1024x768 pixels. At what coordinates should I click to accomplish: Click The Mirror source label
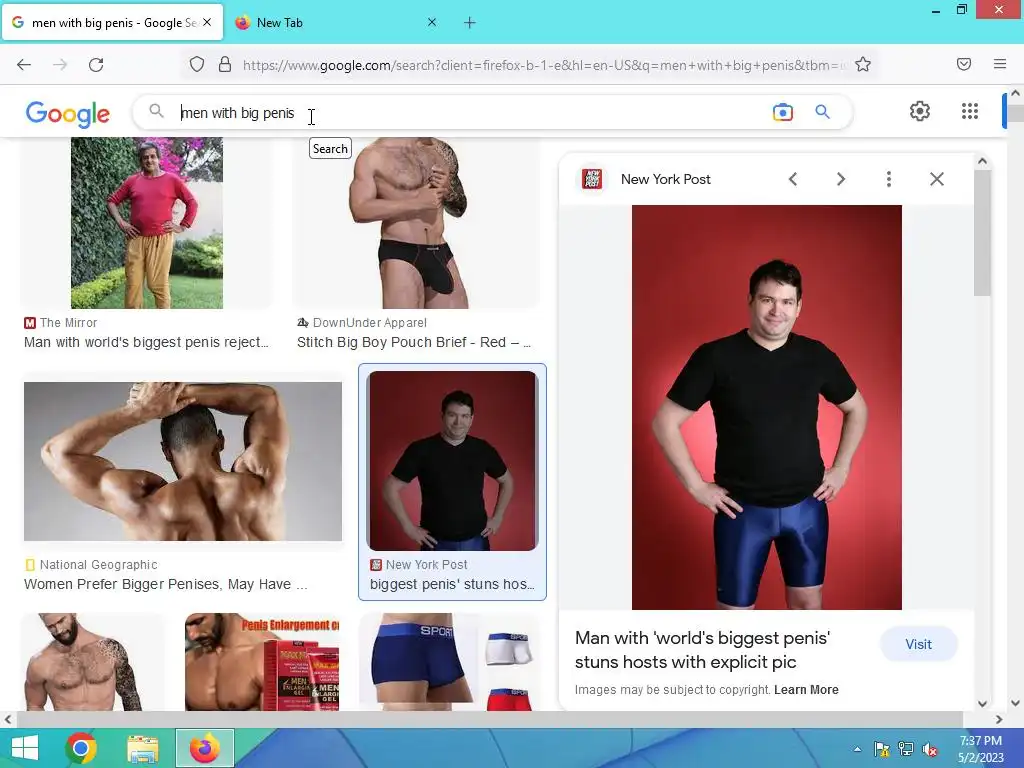pyautogui.click(x=68, y=323)
